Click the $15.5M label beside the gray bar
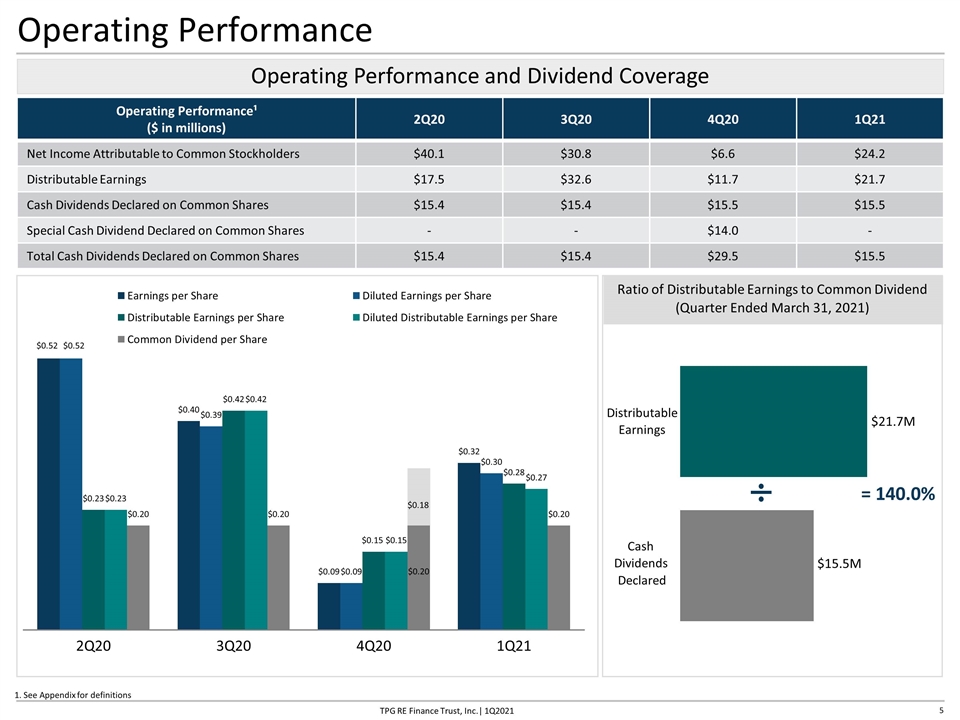This screenshot has height=720, width=960. (x=839, y=563)
